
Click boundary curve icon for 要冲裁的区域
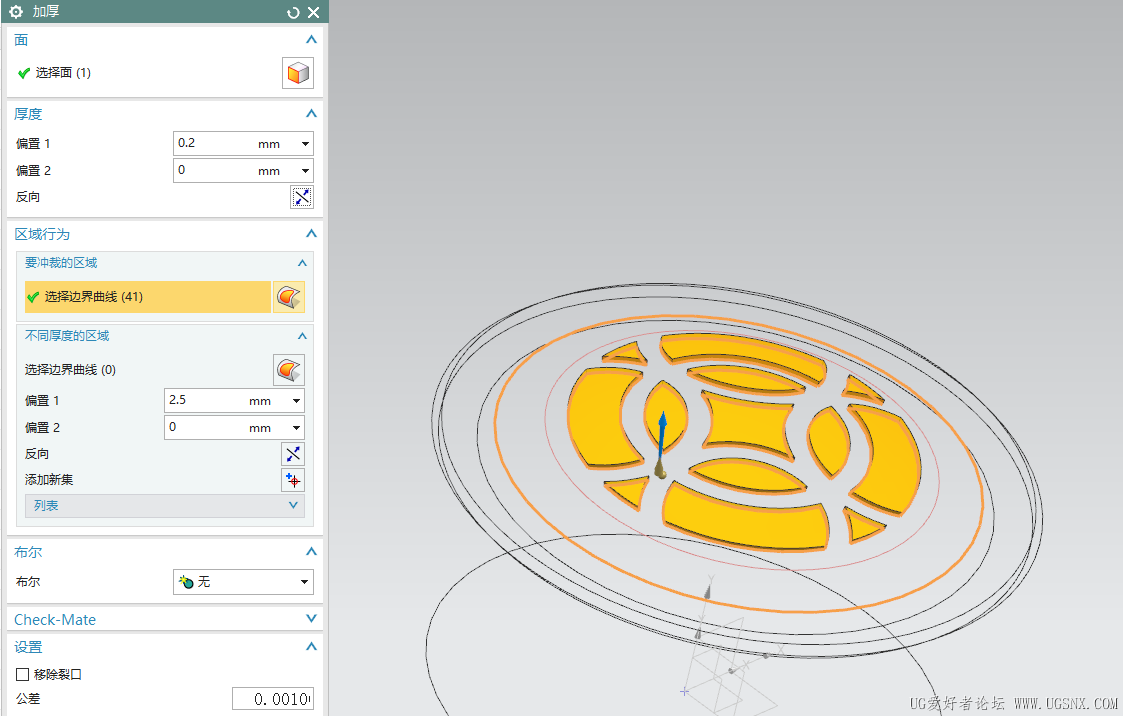[289, 296]
